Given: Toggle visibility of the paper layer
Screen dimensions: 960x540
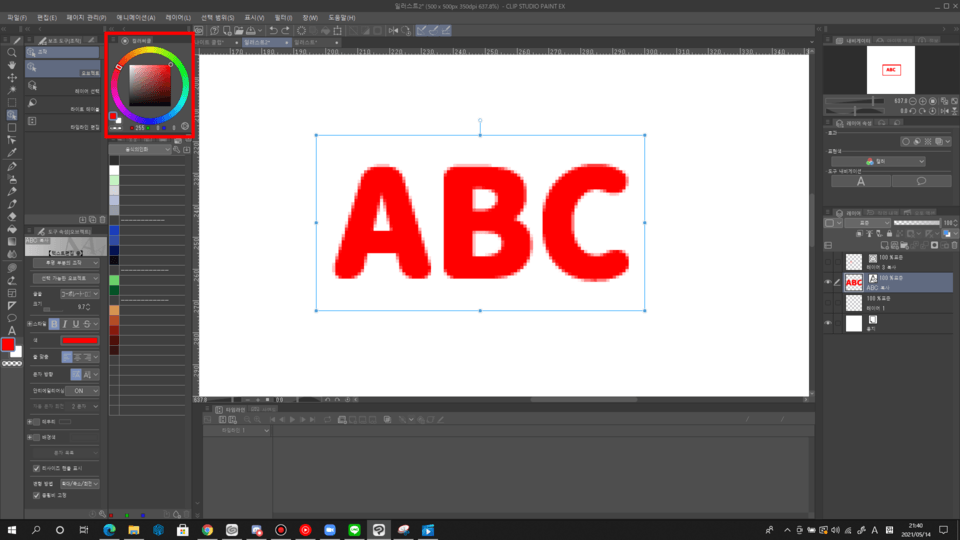Looking at the screenshot, I should tap(828, 323).
